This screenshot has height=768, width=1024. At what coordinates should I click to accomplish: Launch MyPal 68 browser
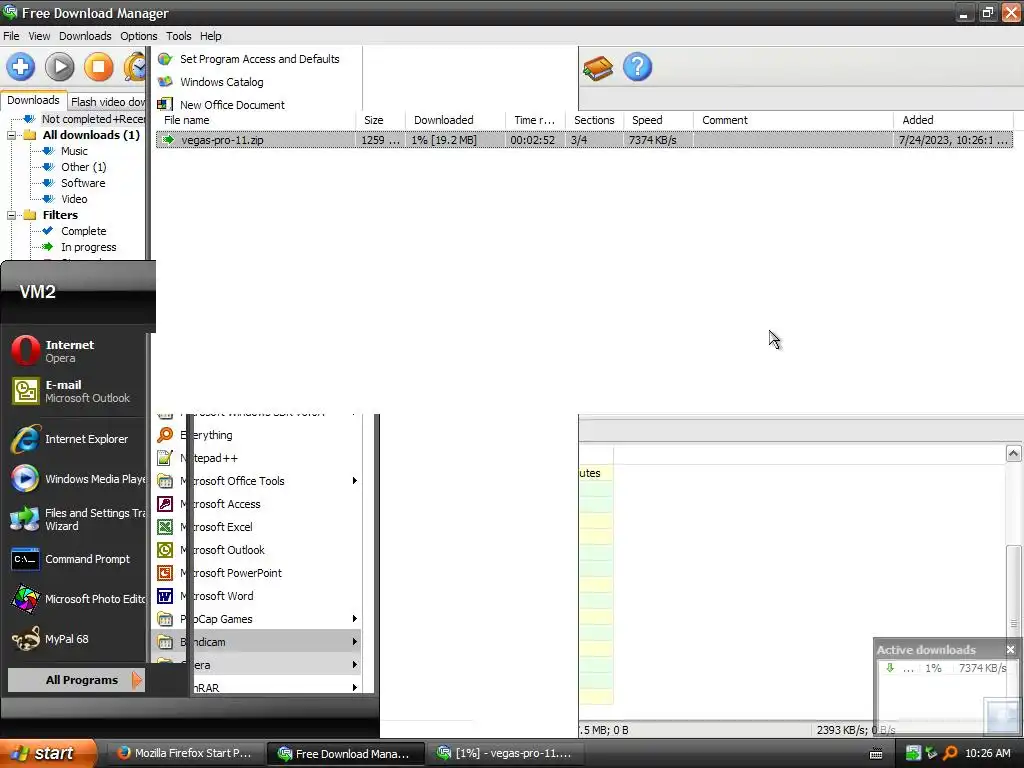75,639
